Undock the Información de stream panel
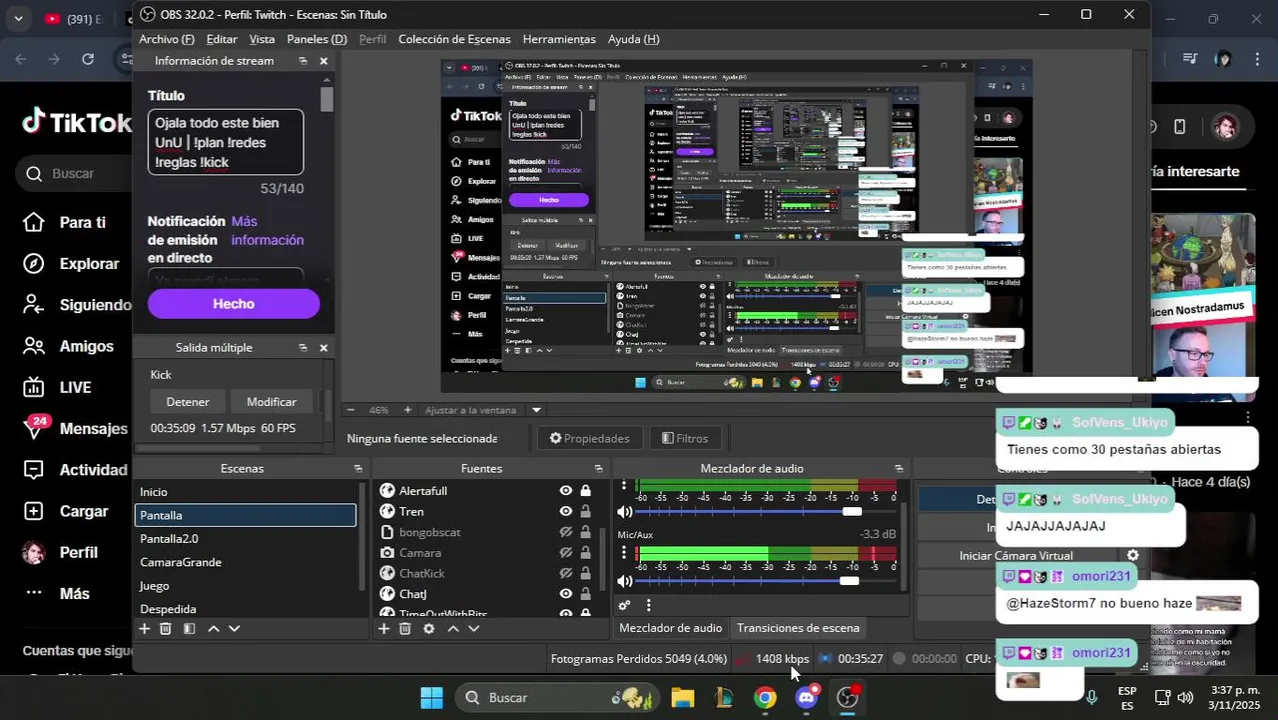 (303, 61)
